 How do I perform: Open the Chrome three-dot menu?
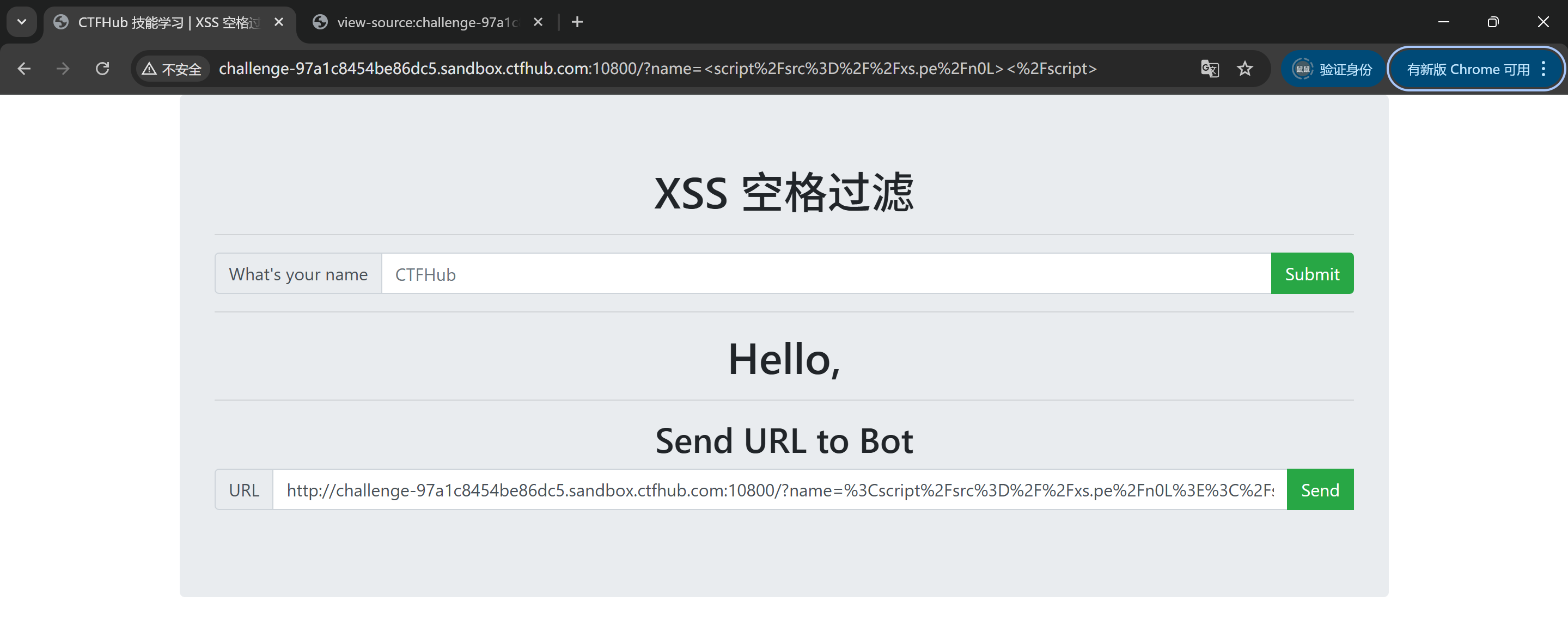[1543, 69]
